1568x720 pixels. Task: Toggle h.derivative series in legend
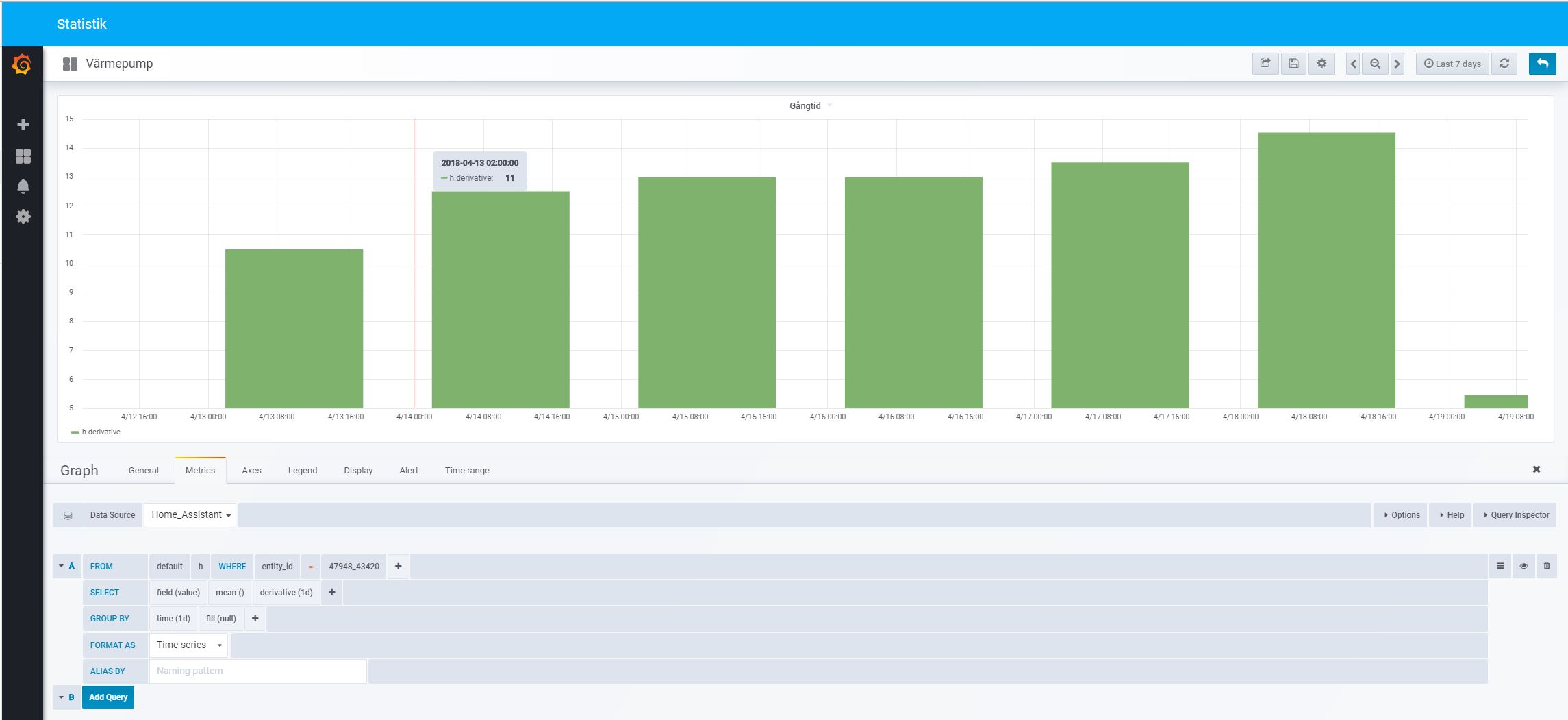(101, 432)
